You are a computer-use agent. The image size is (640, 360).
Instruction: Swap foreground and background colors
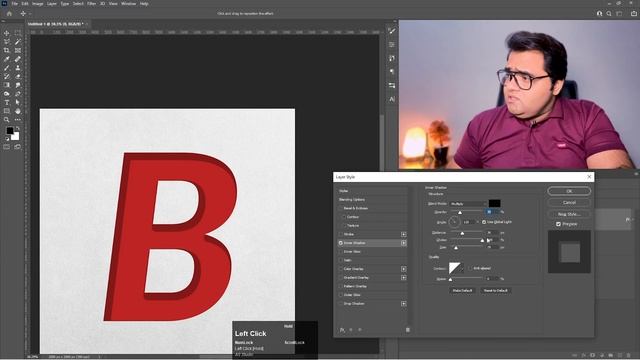click(x=17, y=128)
